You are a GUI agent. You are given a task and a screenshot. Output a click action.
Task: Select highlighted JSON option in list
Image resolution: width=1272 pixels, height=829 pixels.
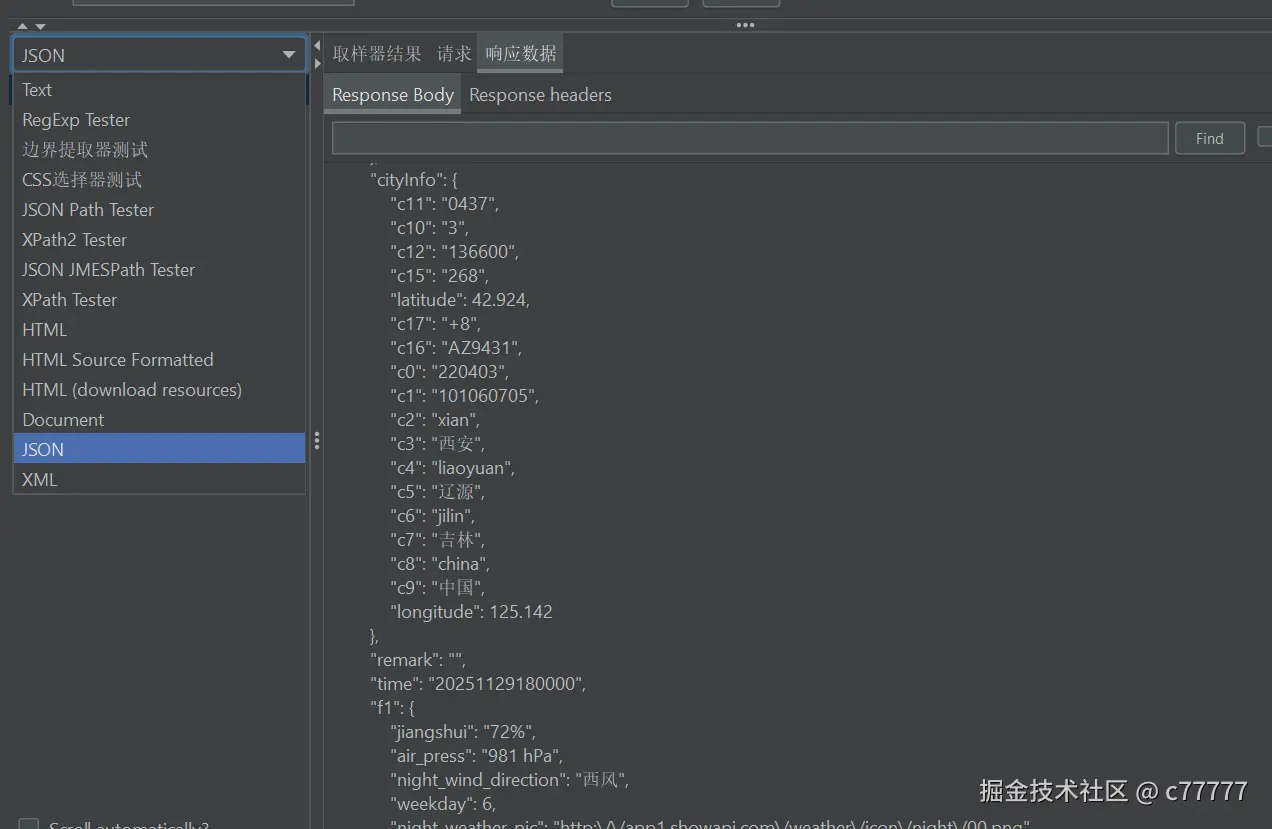(158, 449)
